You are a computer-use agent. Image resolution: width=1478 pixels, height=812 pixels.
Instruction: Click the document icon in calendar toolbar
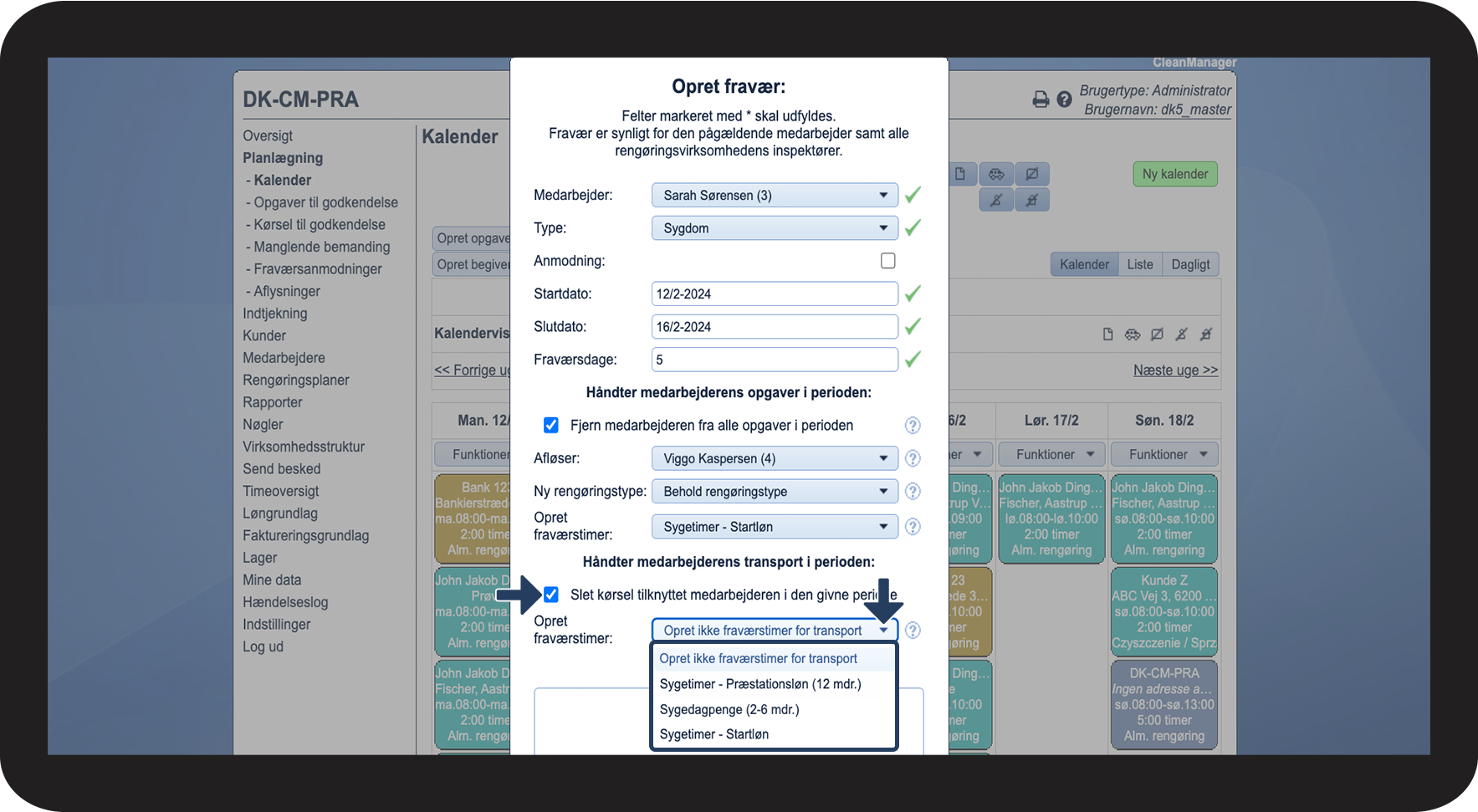(x=960, y=174)
